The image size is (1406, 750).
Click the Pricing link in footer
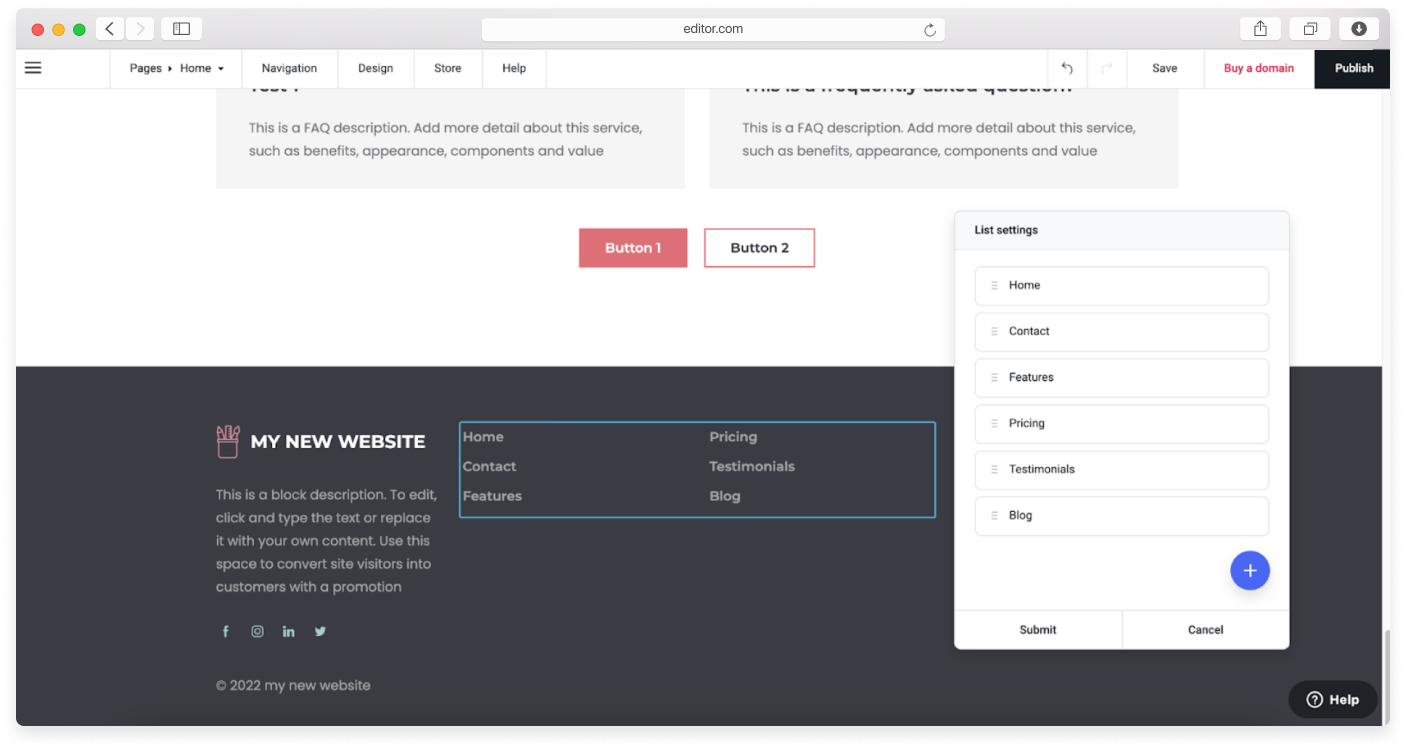[733, 437]
